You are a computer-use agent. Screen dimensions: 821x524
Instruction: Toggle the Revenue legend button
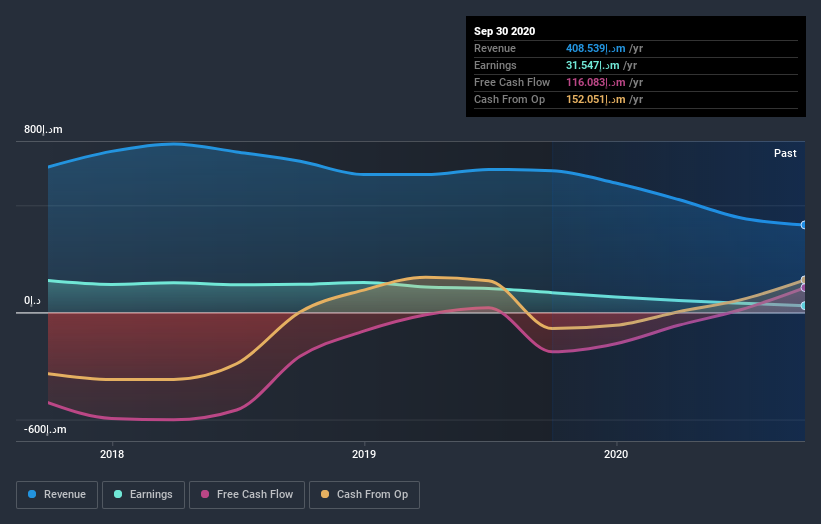(57, 495)
